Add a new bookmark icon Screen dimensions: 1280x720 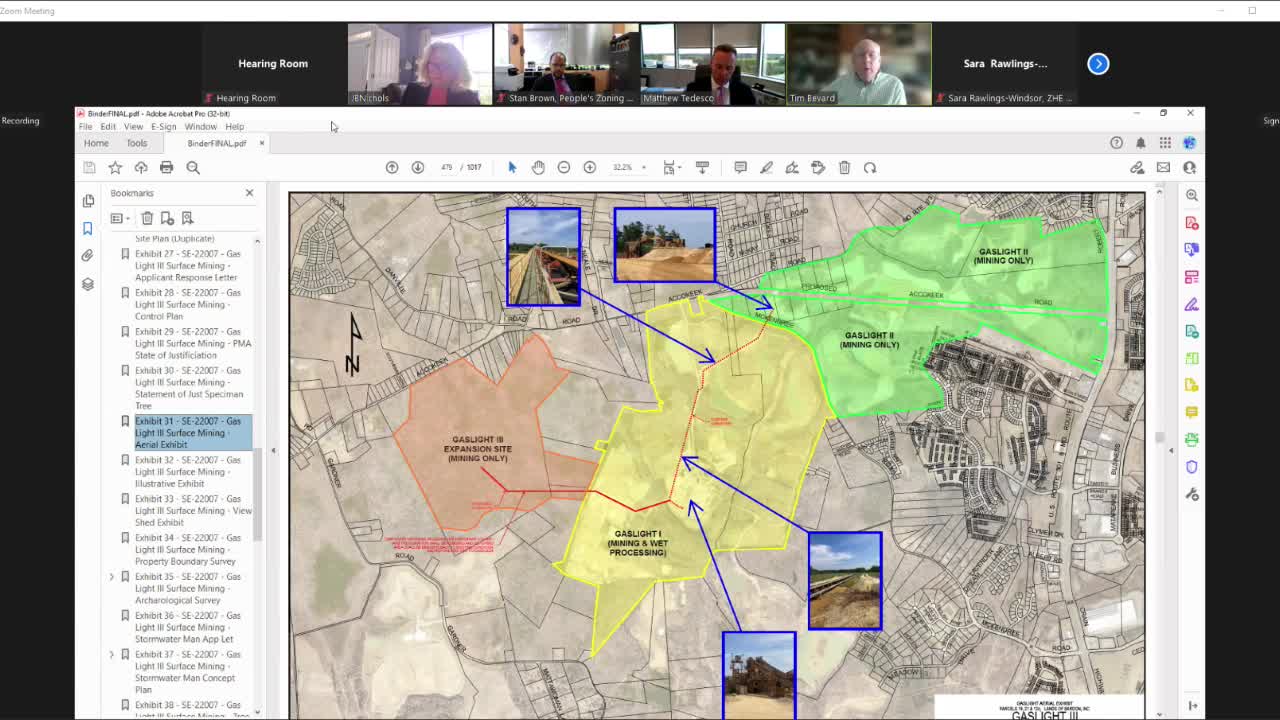(x=167, y=218)
